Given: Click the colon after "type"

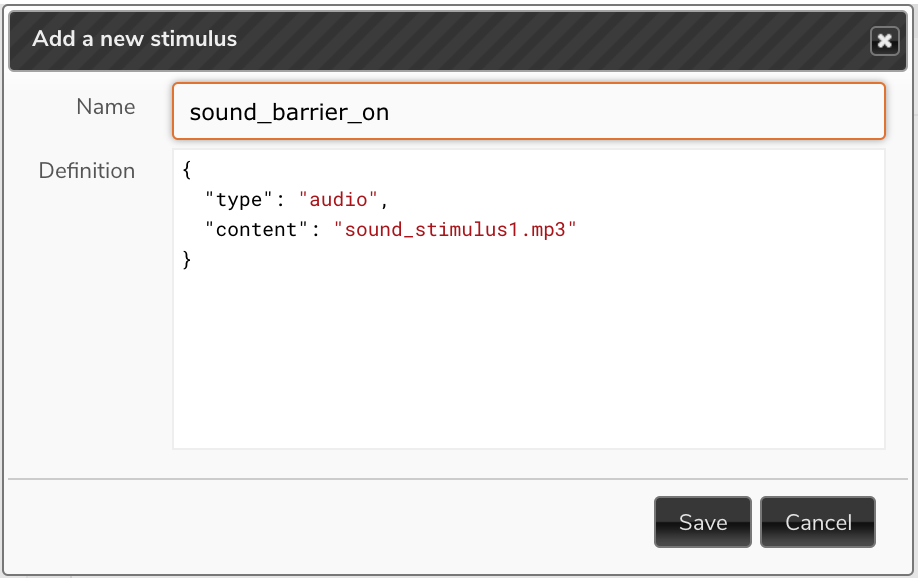Looking at the screenshot, I should tap(280, 200).
